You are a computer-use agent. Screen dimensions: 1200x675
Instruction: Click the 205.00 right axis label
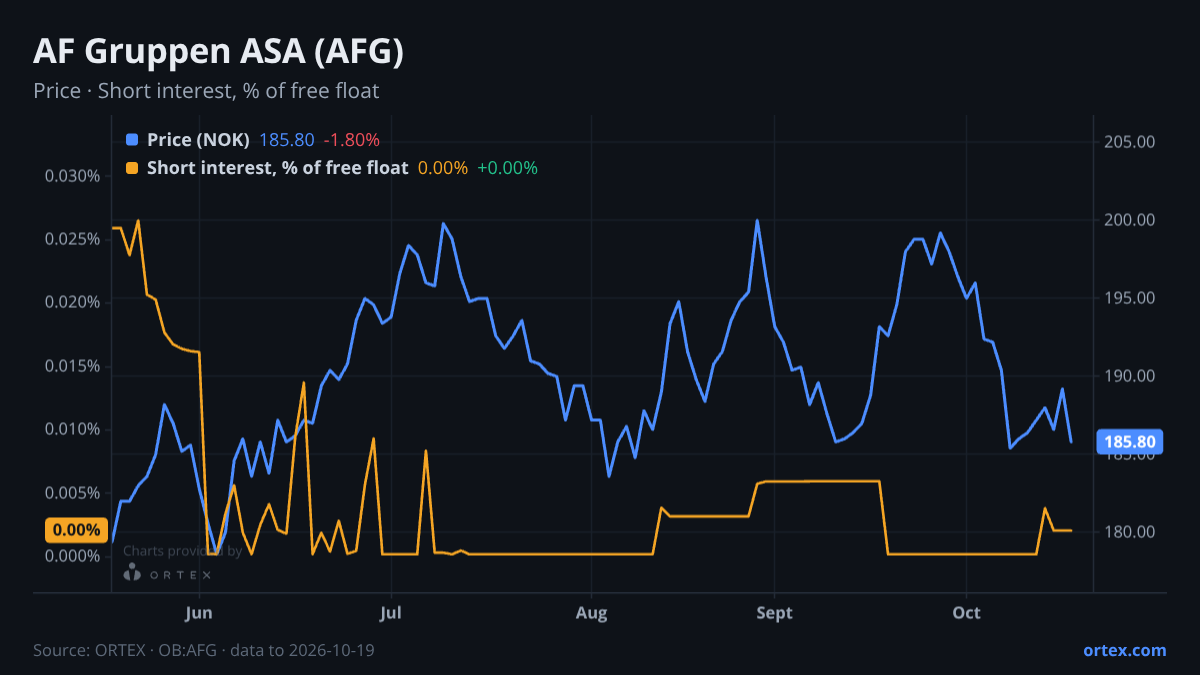(x=1129, y=142)
